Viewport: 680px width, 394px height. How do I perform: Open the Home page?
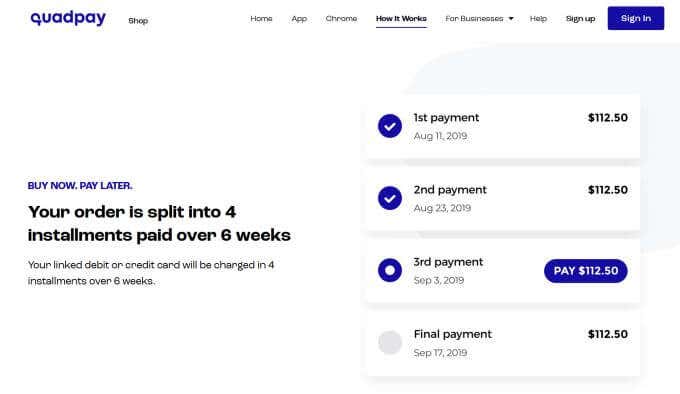tap(261, 19)
